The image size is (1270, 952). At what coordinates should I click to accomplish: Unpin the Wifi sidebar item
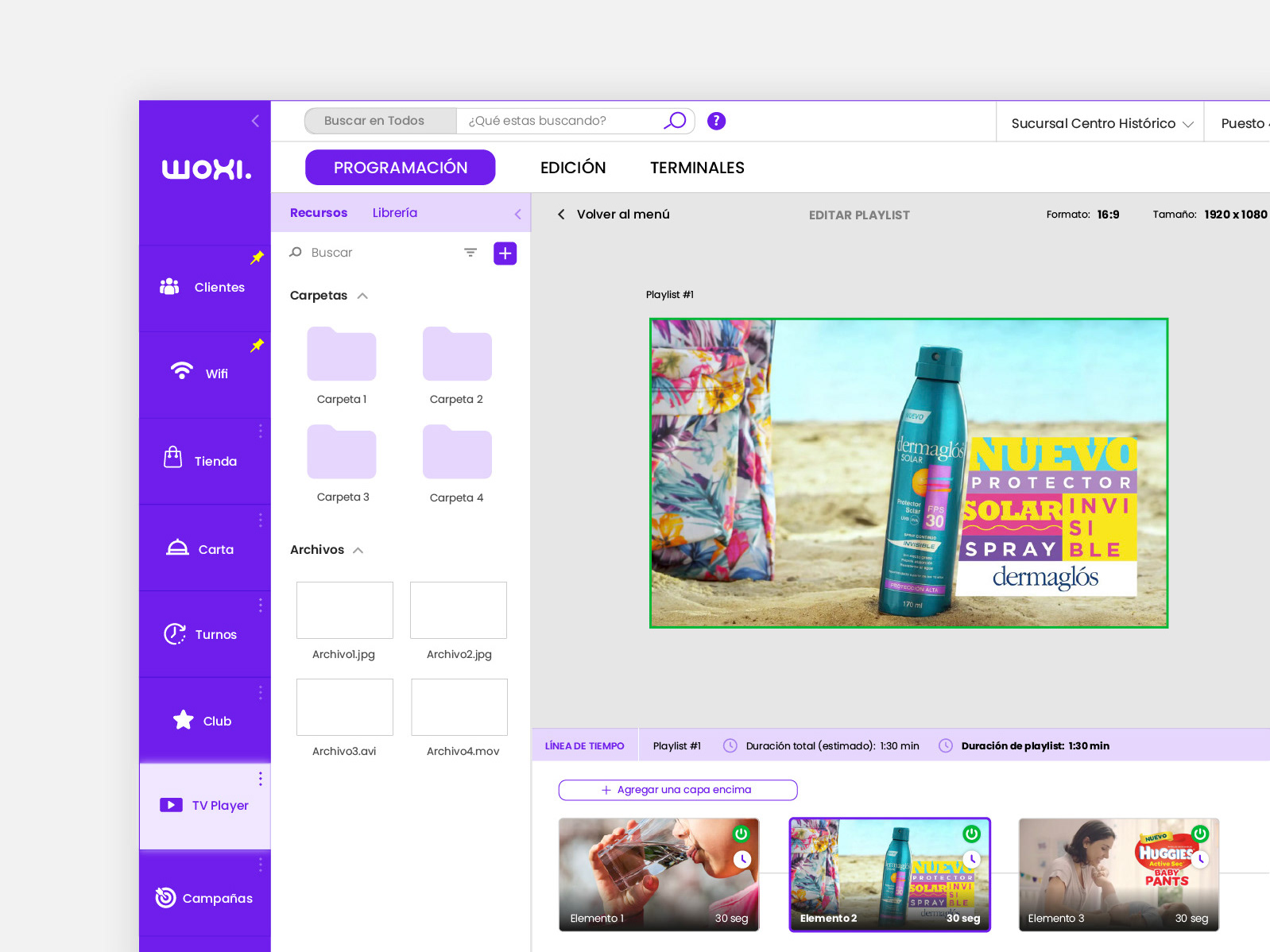(x=257, y=346)
